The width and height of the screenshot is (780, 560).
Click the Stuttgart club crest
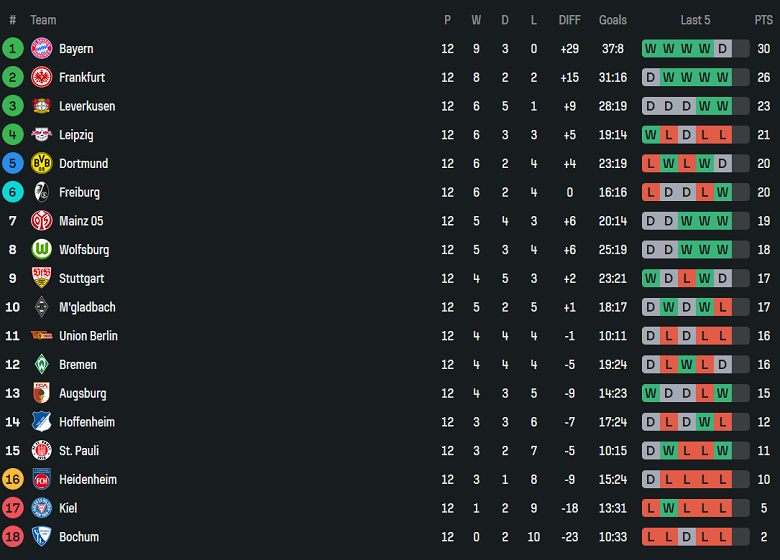click(42, 279)
